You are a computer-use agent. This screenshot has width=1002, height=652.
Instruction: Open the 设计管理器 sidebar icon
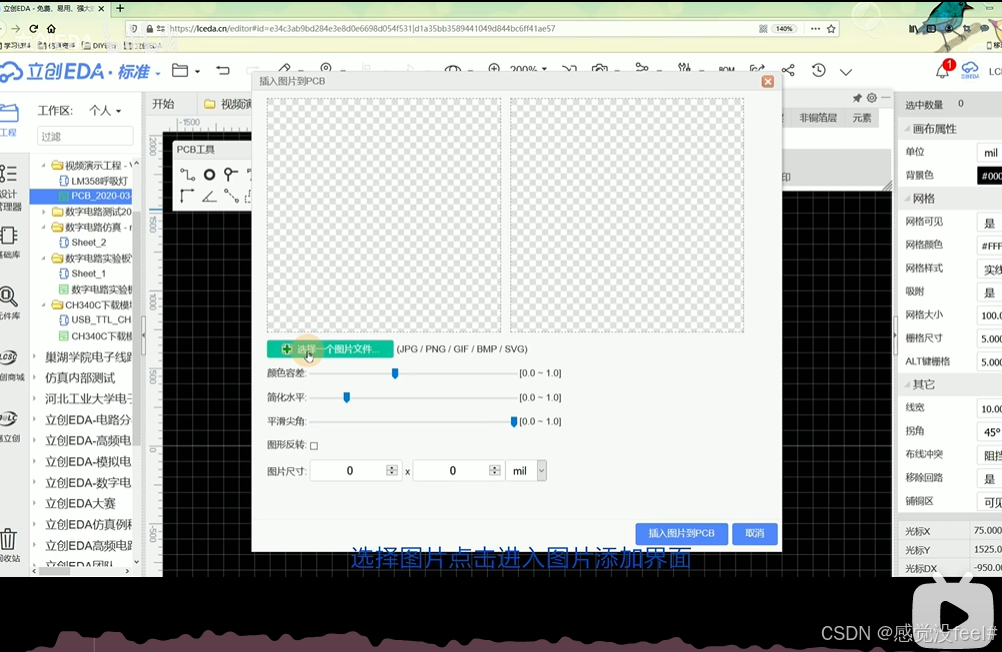point(10,187)
